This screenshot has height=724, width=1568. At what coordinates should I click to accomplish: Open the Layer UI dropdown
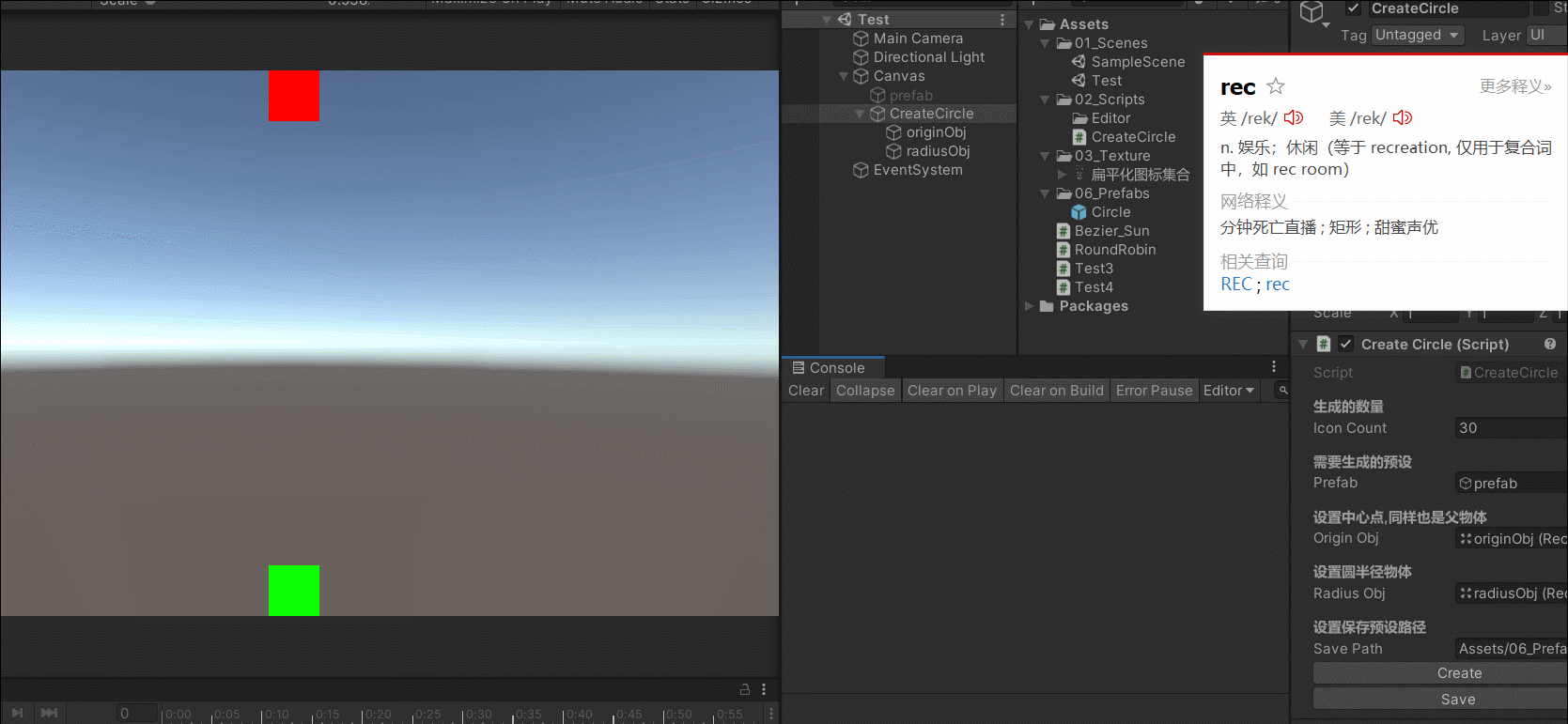[1547, 35]
